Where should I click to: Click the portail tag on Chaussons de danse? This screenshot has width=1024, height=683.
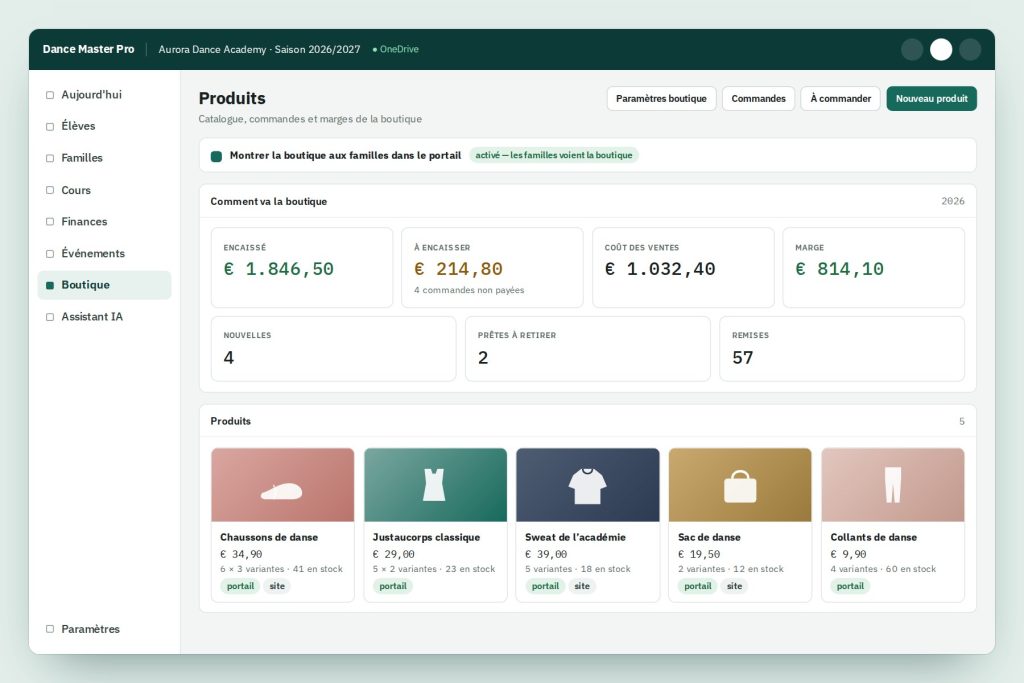click(240, 586)
